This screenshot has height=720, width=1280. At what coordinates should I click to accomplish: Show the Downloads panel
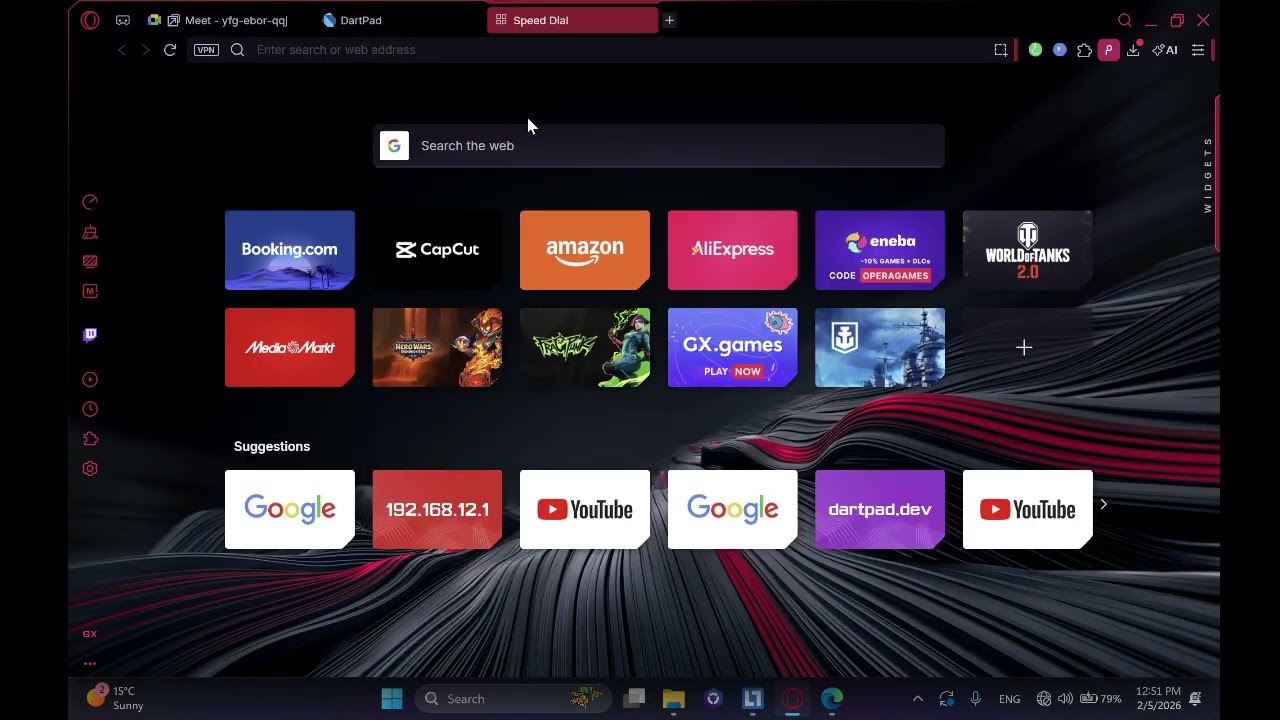[1134, 50]
